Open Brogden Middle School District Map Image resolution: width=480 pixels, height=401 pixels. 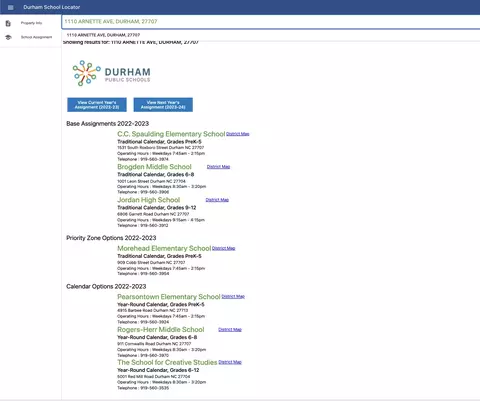218,167
